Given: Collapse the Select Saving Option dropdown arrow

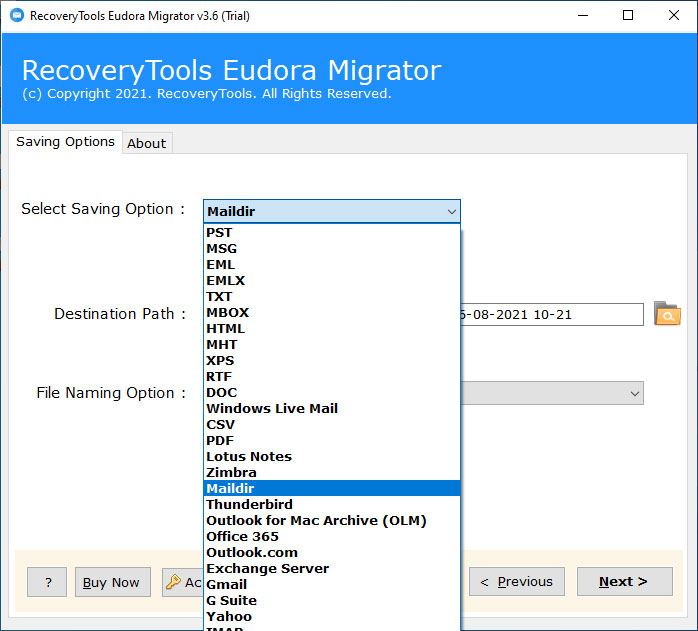Looking at the screenshot, I should tap(451, 212).
